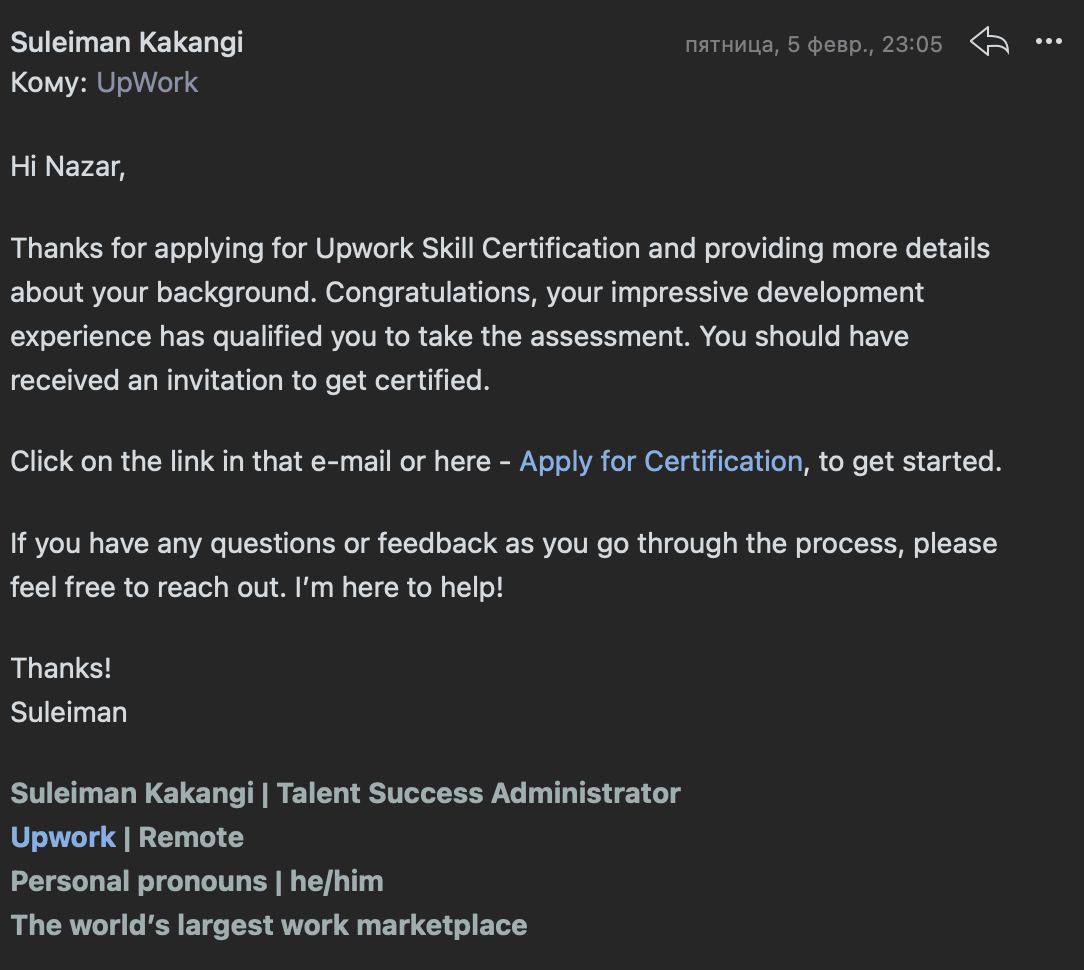This screenshot has width=1084, height=970.
Task: Open the Apply for Certification link
Action: [x=661, y=461]
